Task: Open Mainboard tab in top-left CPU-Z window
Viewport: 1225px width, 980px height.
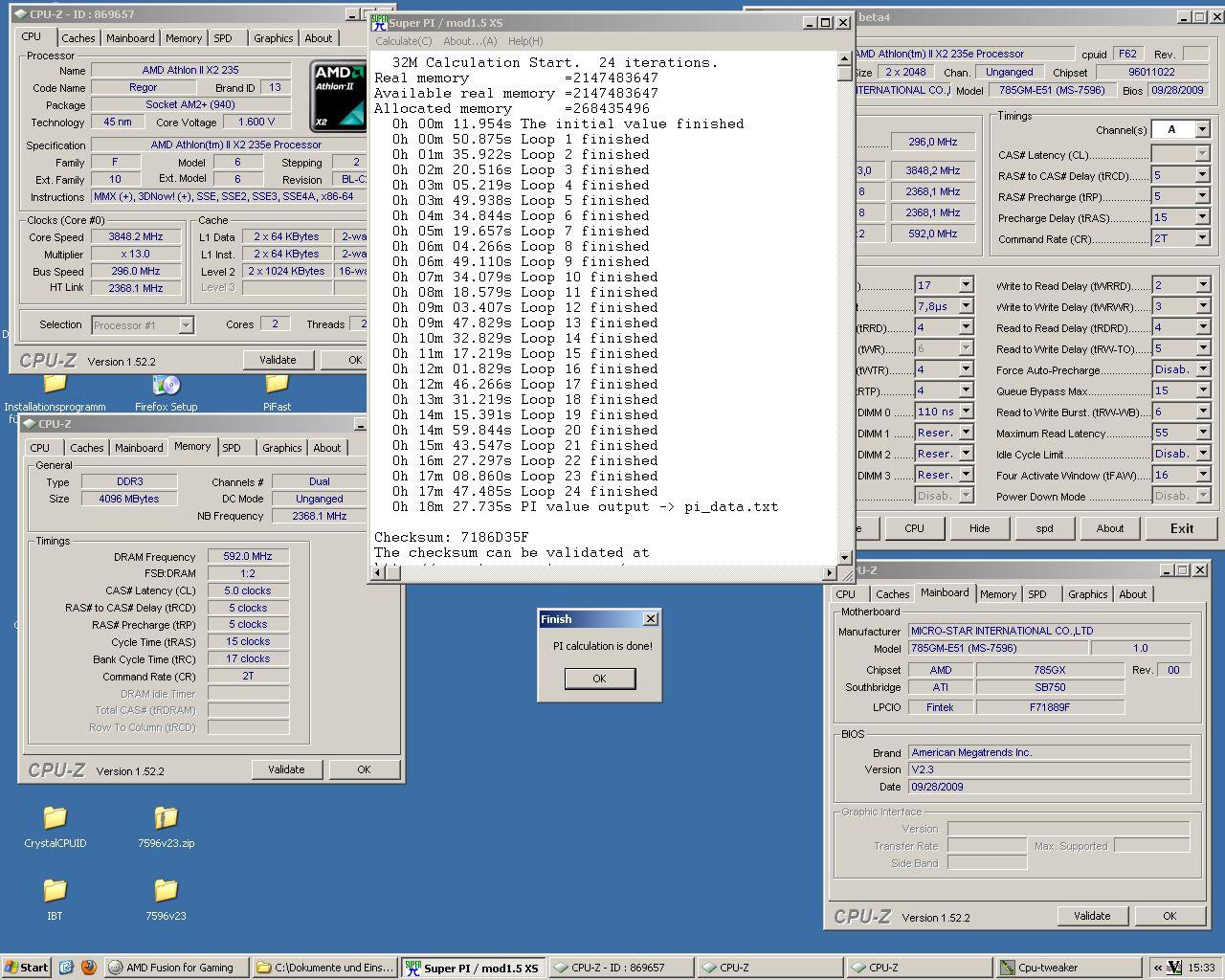Action: coord(130,38)
